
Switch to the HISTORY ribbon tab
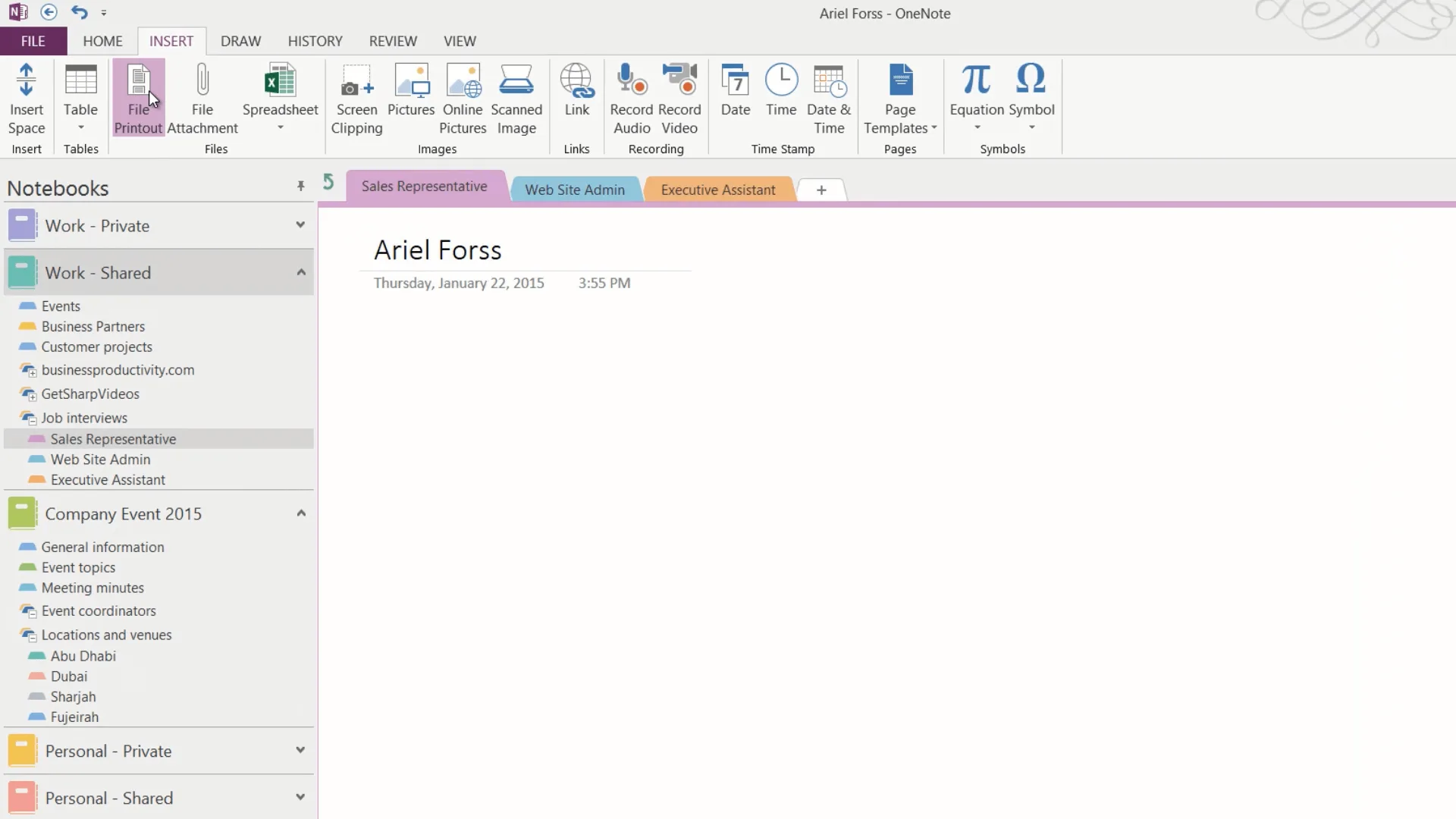315,41
